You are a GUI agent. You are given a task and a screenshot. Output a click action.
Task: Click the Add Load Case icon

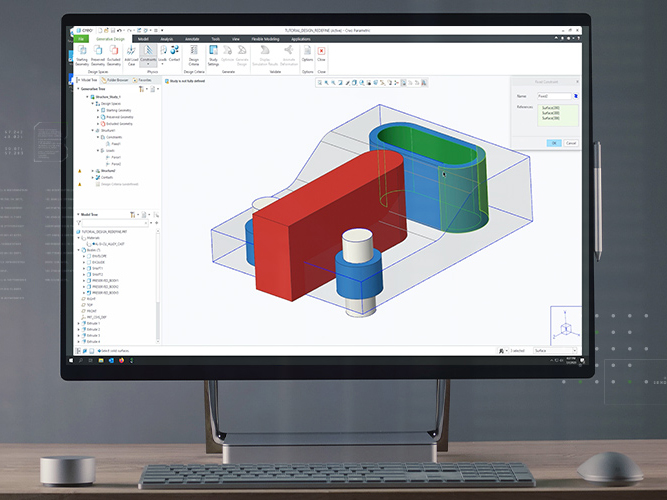[132, 52]
